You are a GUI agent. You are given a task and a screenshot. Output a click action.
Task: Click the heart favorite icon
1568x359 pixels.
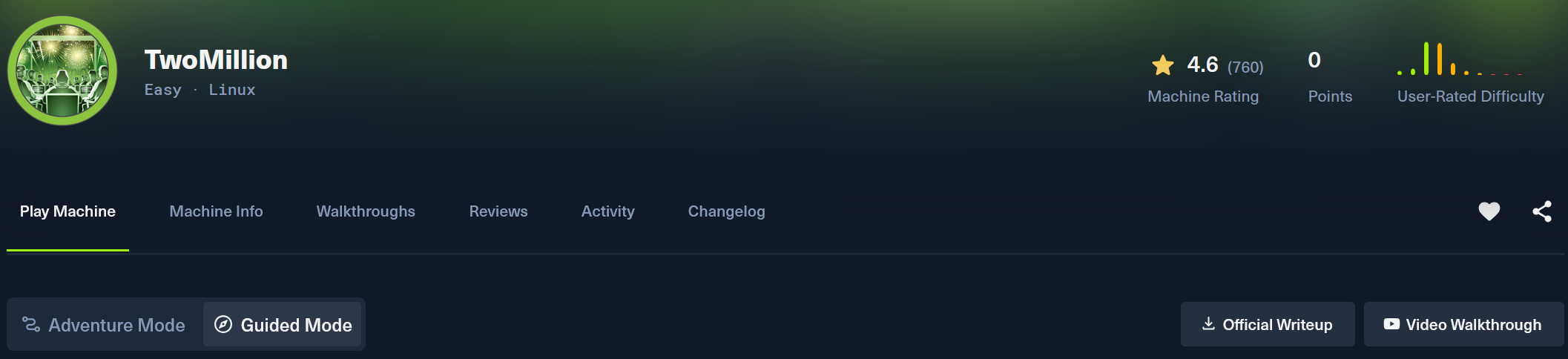(x=1489, y=211)
